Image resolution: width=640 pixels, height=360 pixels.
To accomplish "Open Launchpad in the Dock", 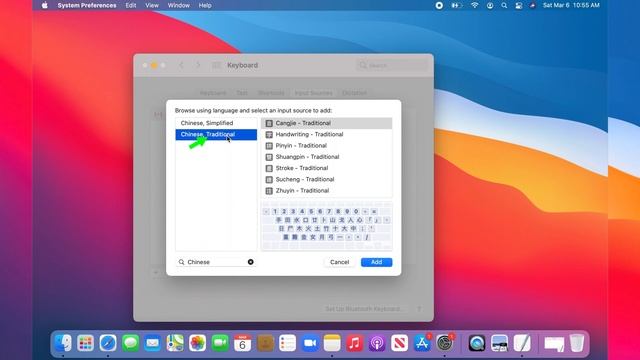I will click(85, 343).
